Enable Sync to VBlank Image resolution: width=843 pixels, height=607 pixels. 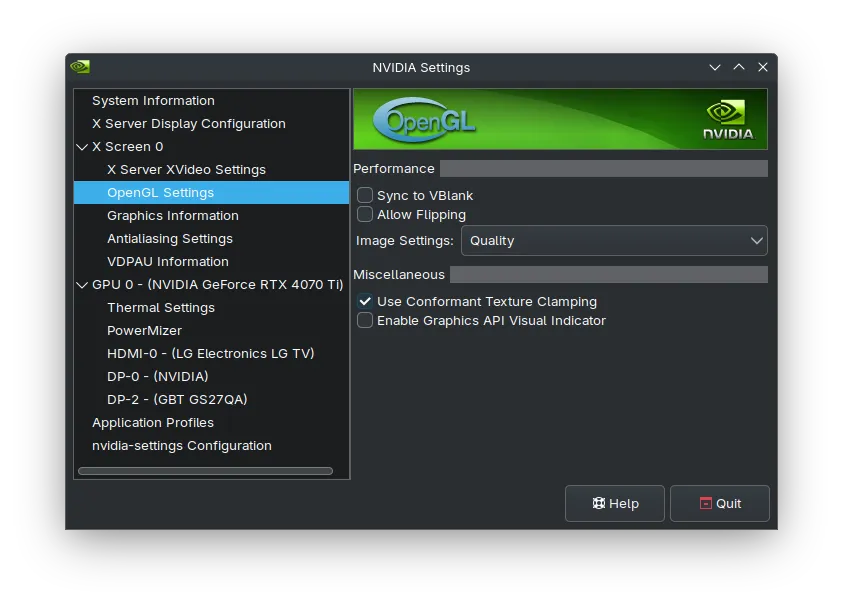click(364, 195)
